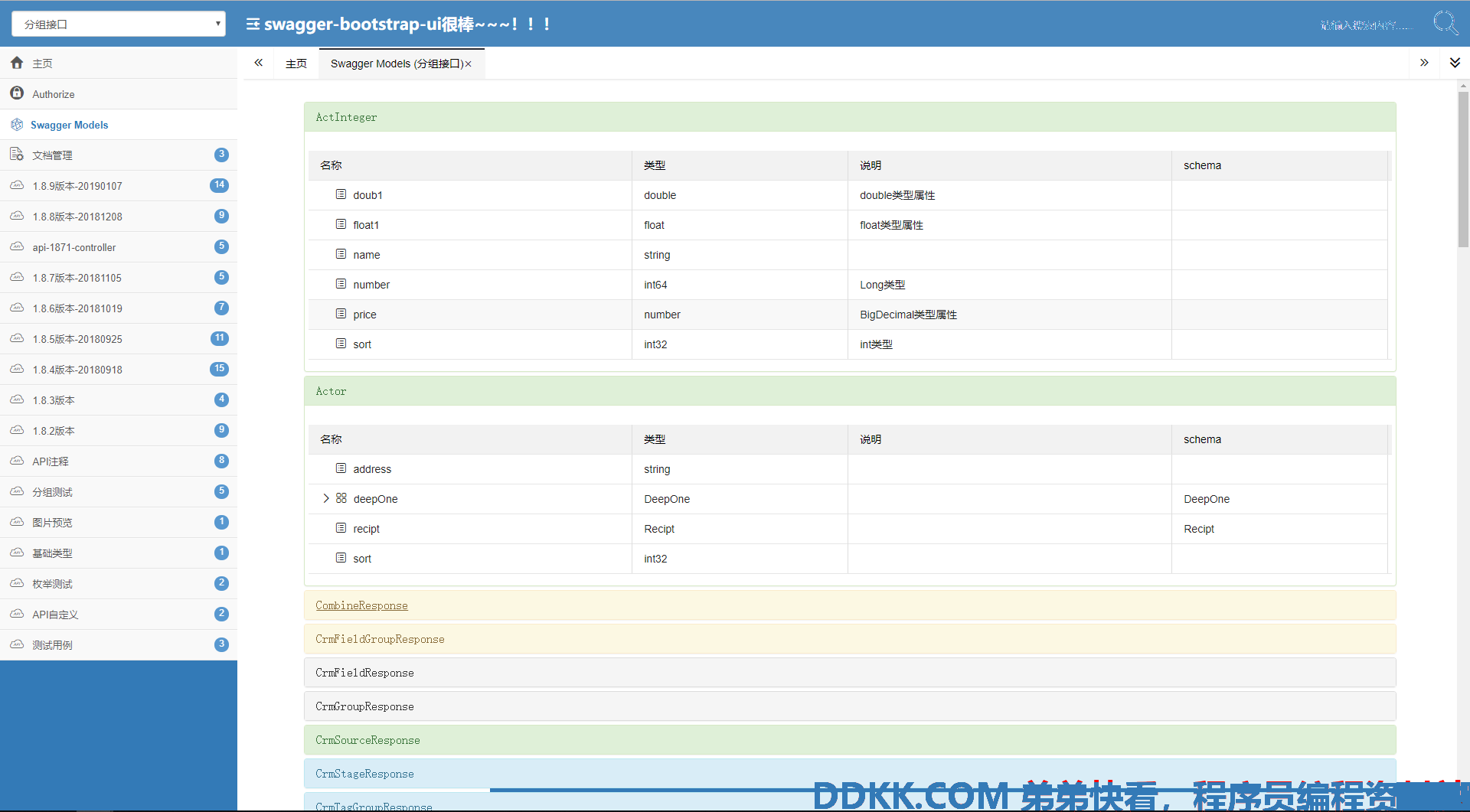Open 图片预览 sidebar group

(119, 523)
